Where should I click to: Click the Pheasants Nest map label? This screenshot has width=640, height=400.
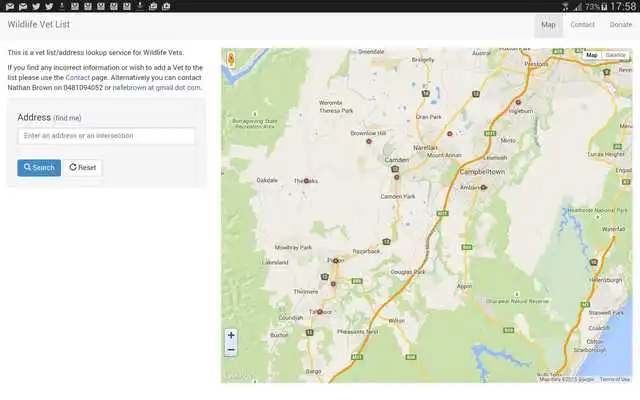click(358, 332)
